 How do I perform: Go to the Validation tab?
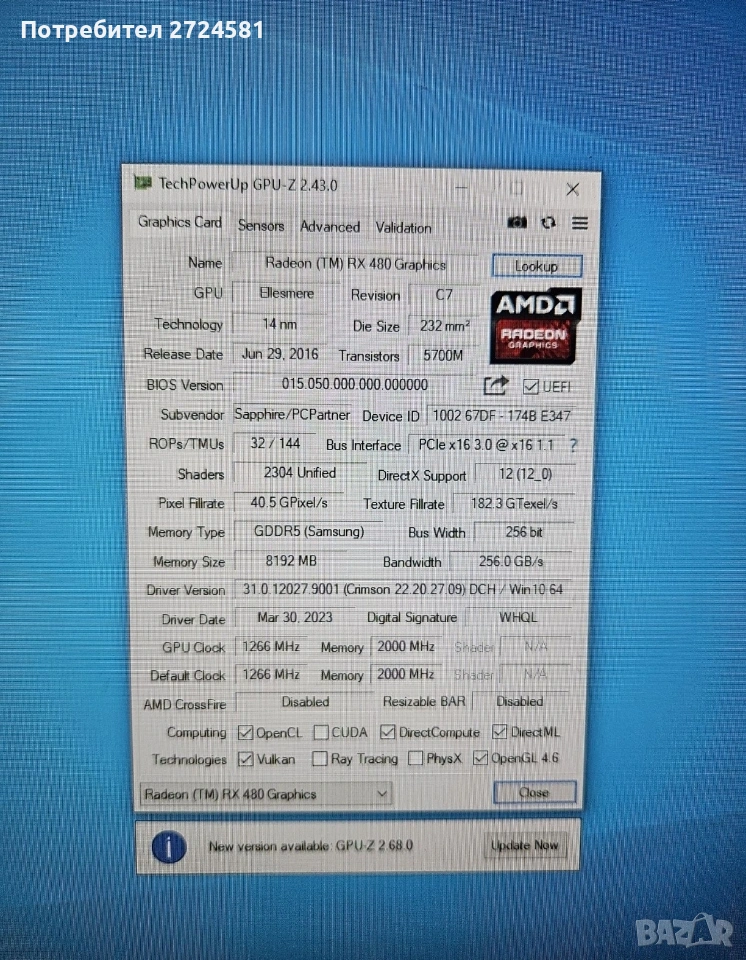(x=403, y=227)
